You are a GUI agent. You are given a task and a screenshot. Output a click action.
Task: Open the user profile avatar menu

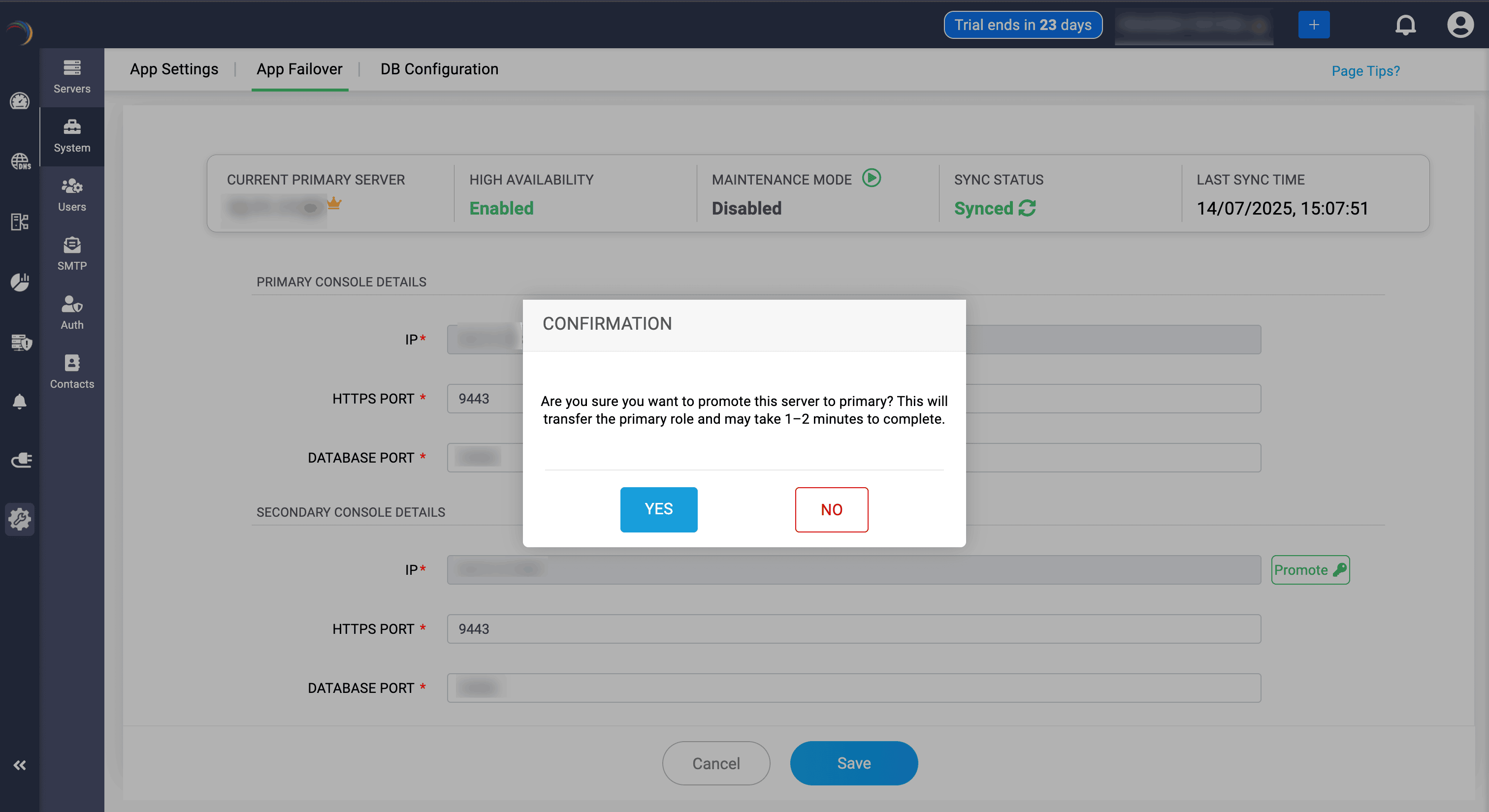(x=1459, y=25)
